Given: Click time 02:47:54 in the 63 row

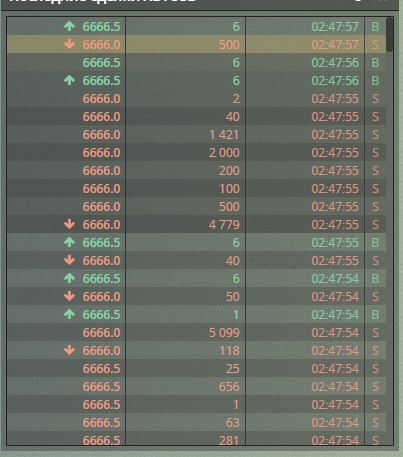Looking at the screenshot, I should coord(335,423).
